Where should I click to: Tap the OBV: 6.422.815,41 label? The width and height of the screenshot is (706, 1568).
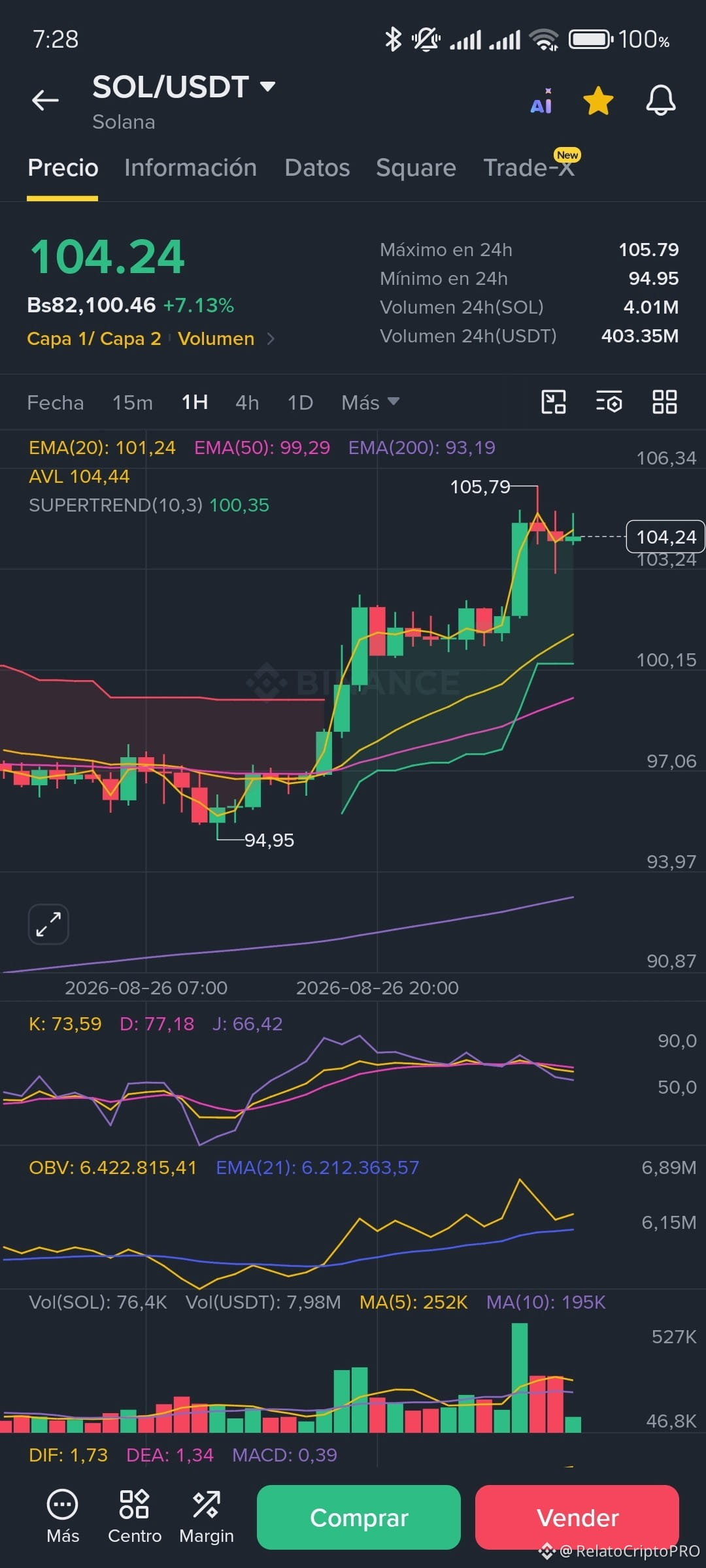(112, 1168)
